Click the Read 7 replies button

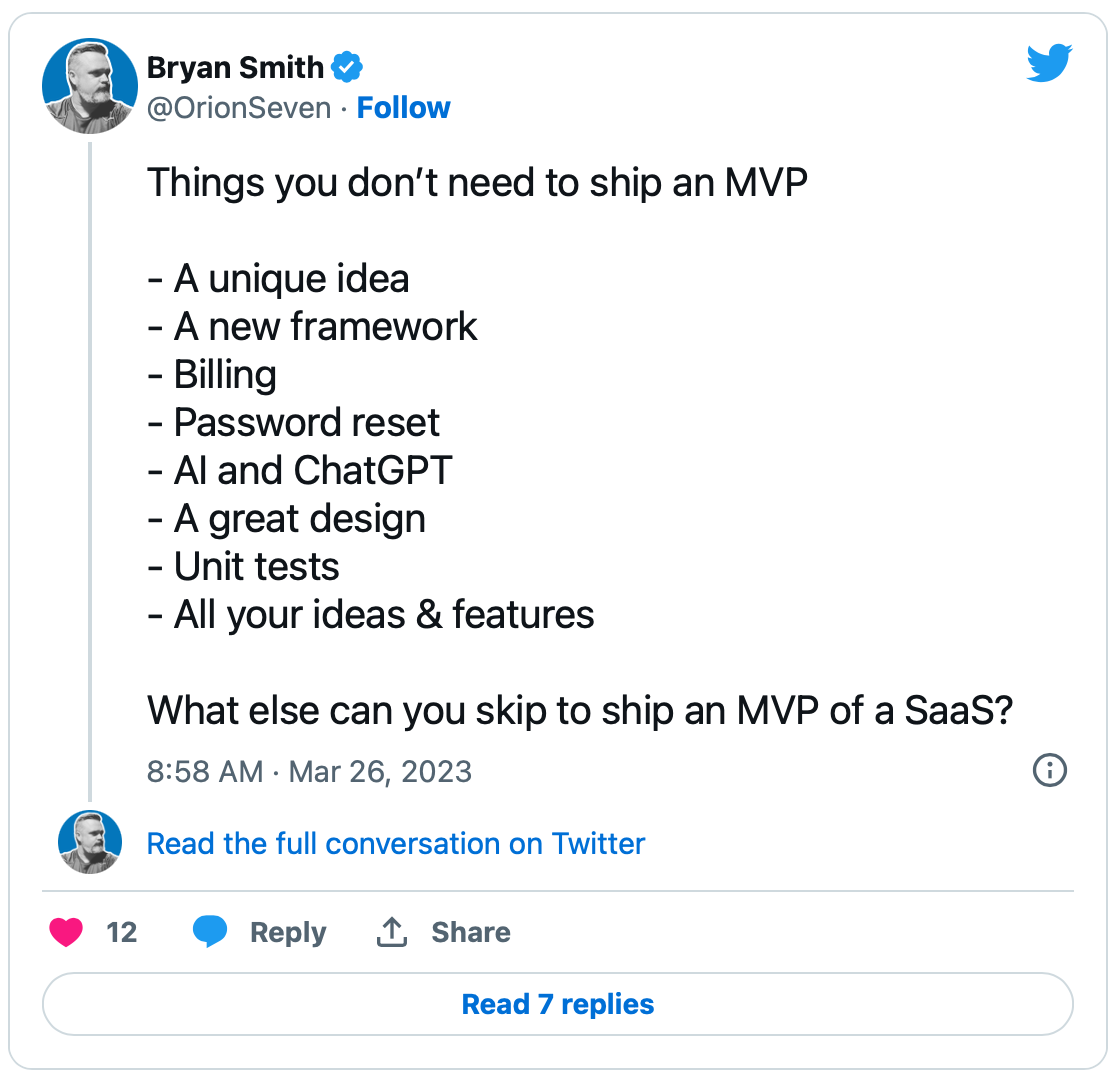[558, 1004]
